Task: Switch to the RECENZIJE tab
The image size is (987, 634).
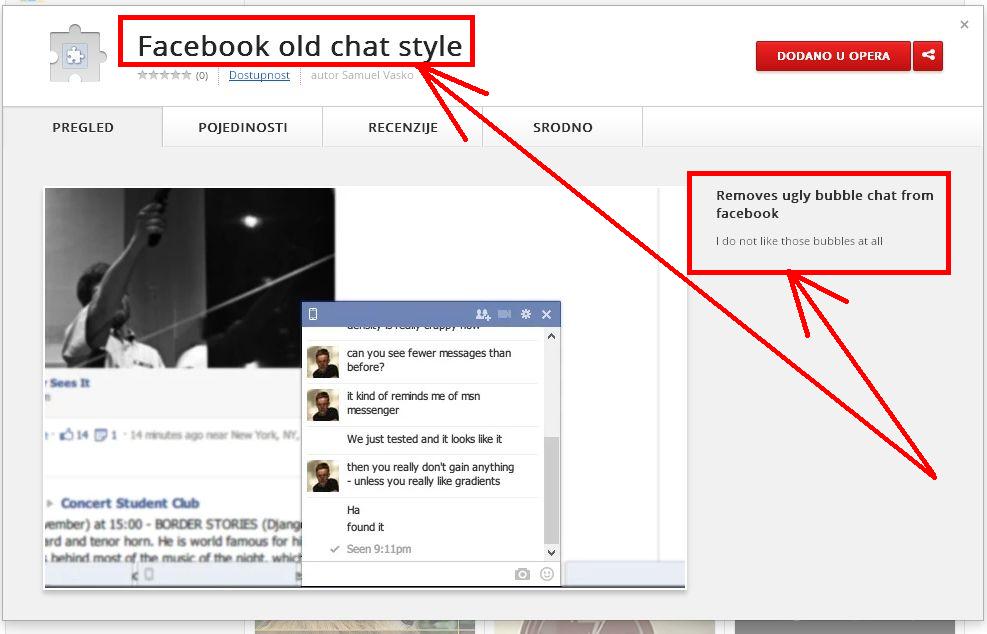Action: (x=403, y=127)
